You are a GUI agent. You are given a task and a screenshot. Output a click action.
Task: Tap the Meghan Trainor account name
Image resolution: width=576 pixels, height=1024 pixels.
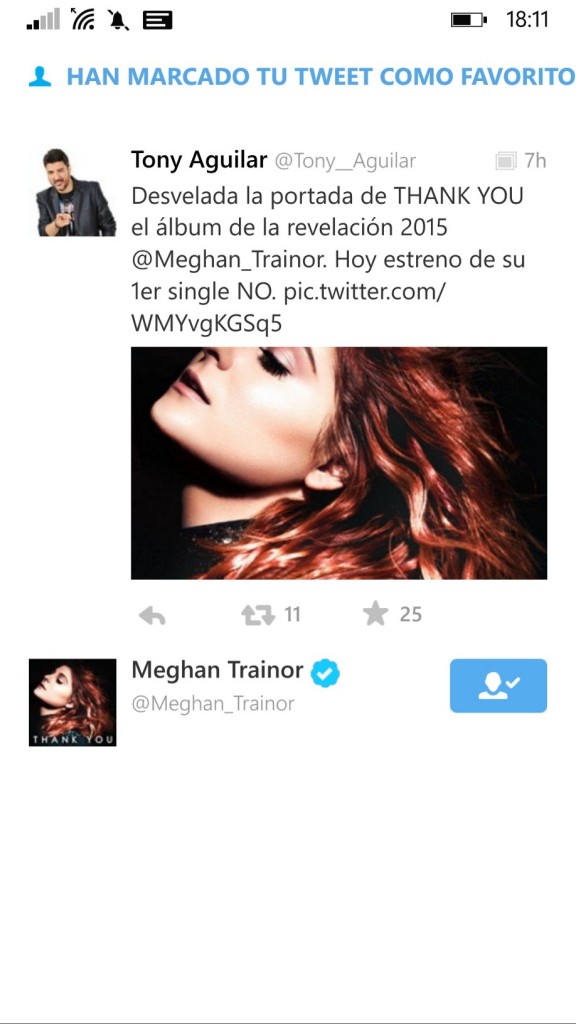click(217, 670)
